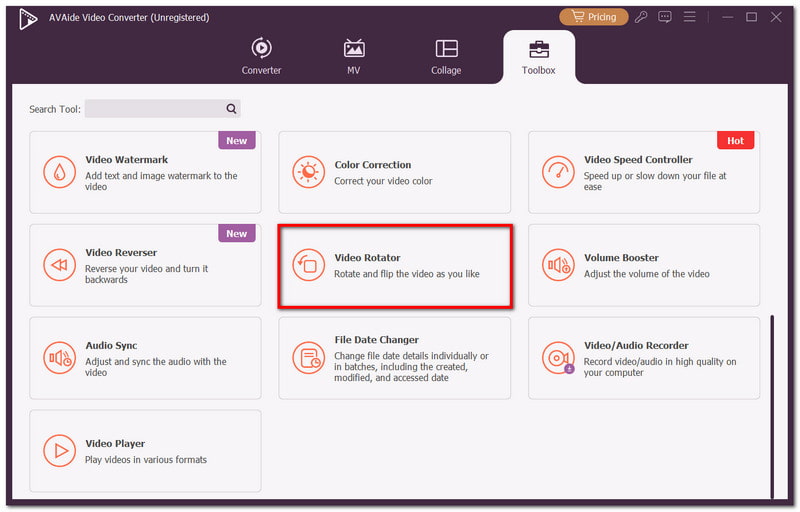This screenshot has height=512, width=800.
Task: Click the Video Rotator rotate icon
Action: 308,265
